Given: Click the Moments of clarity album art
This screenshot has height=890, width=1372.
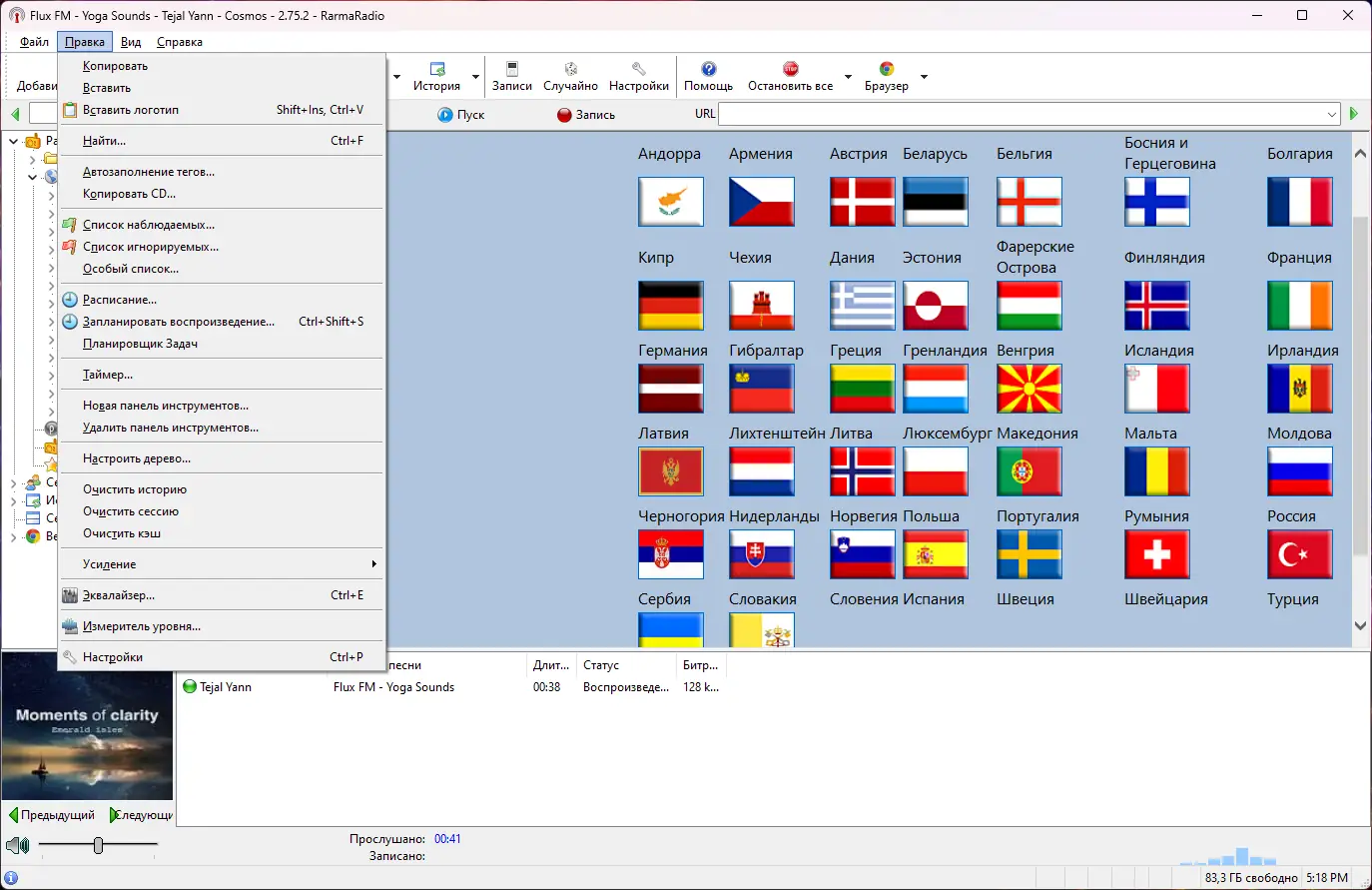Looking at the screenshot, I should click(x=87, y=727).
